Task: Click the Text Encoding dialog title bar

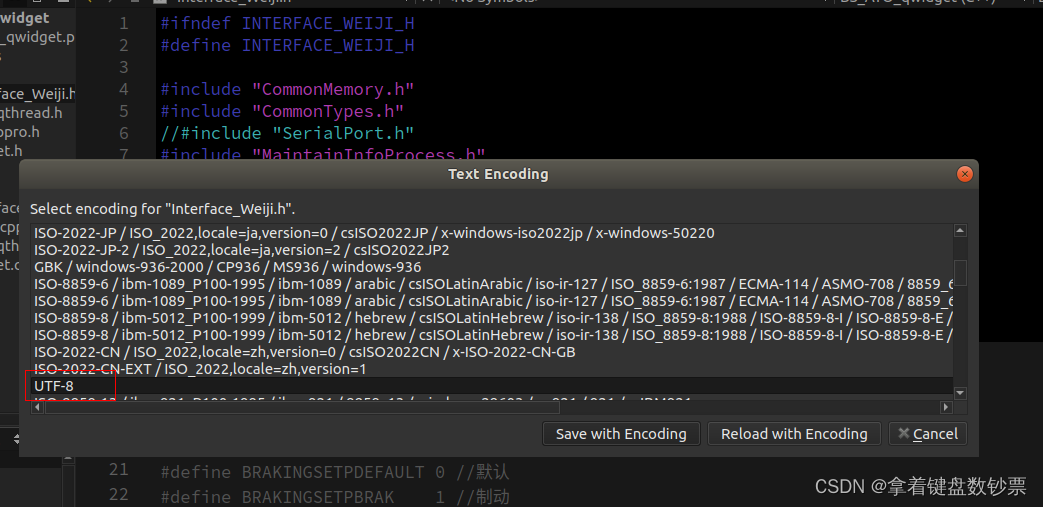Action: [498, 174]
